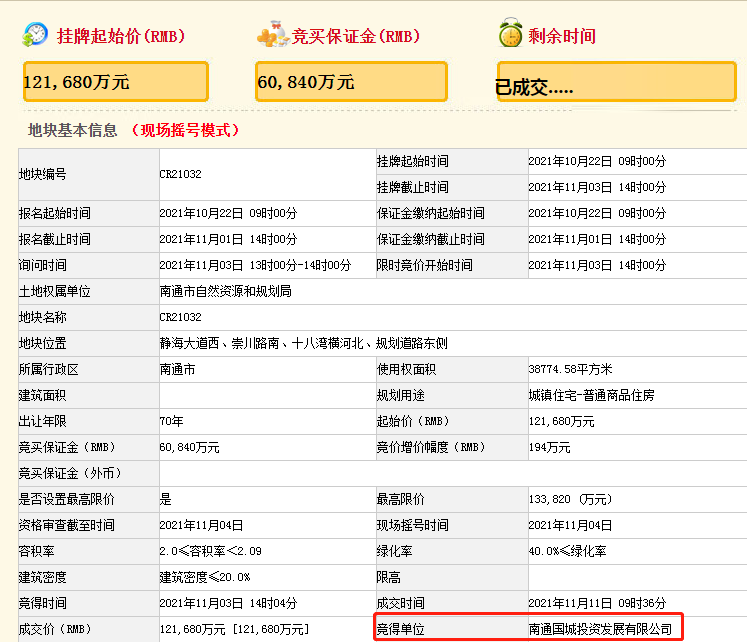The width and height of the screenshot is (747, 642).
Task: Click the 询问时间 value 13时00分-14时00分
Action: (300, 265)
